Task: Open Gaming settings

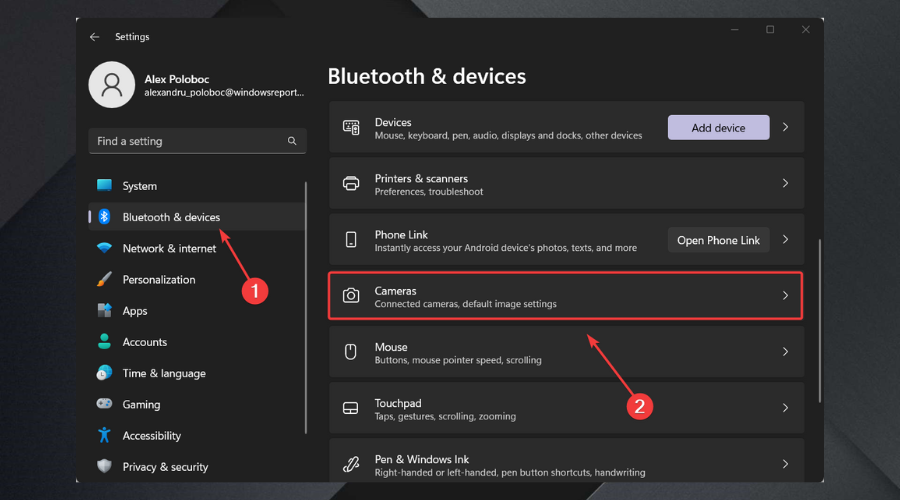Action: (197, 404)
